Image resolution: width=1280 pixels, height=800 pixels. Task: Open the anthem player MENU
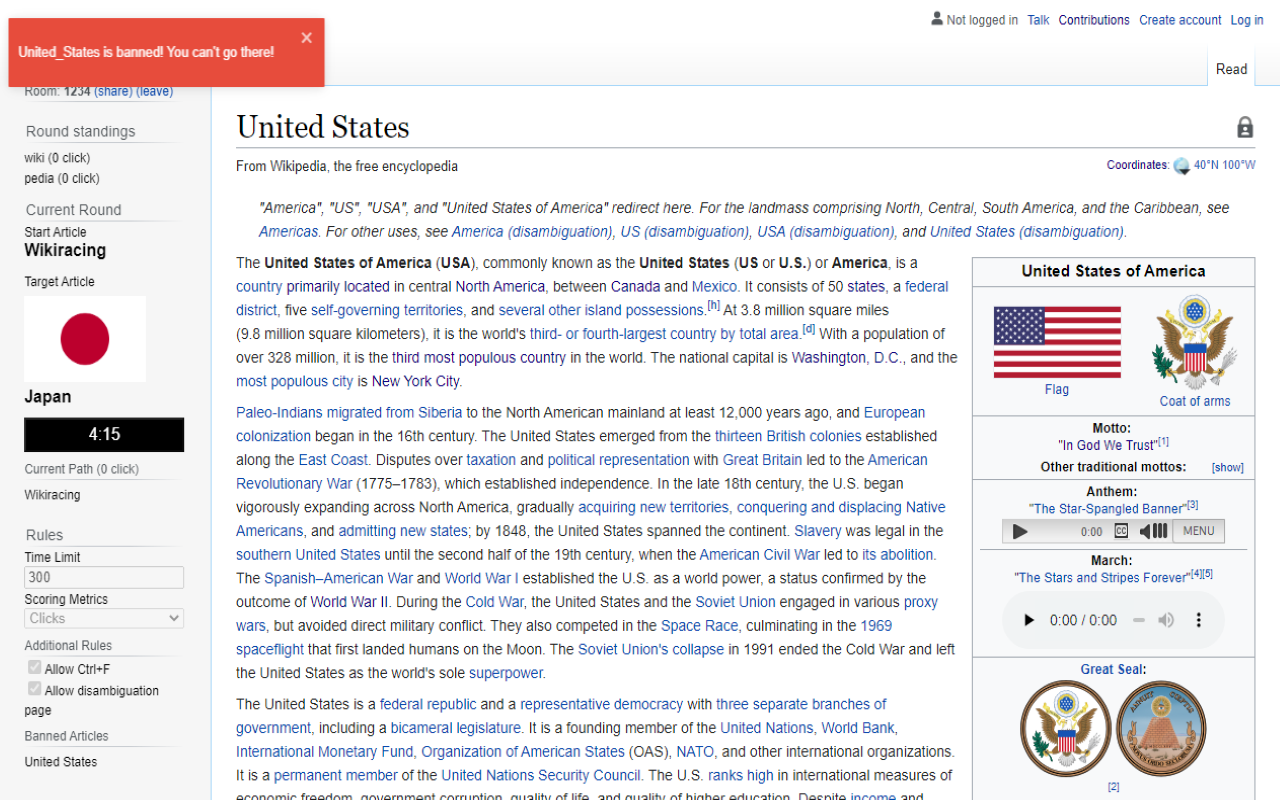click(1198, 531)
